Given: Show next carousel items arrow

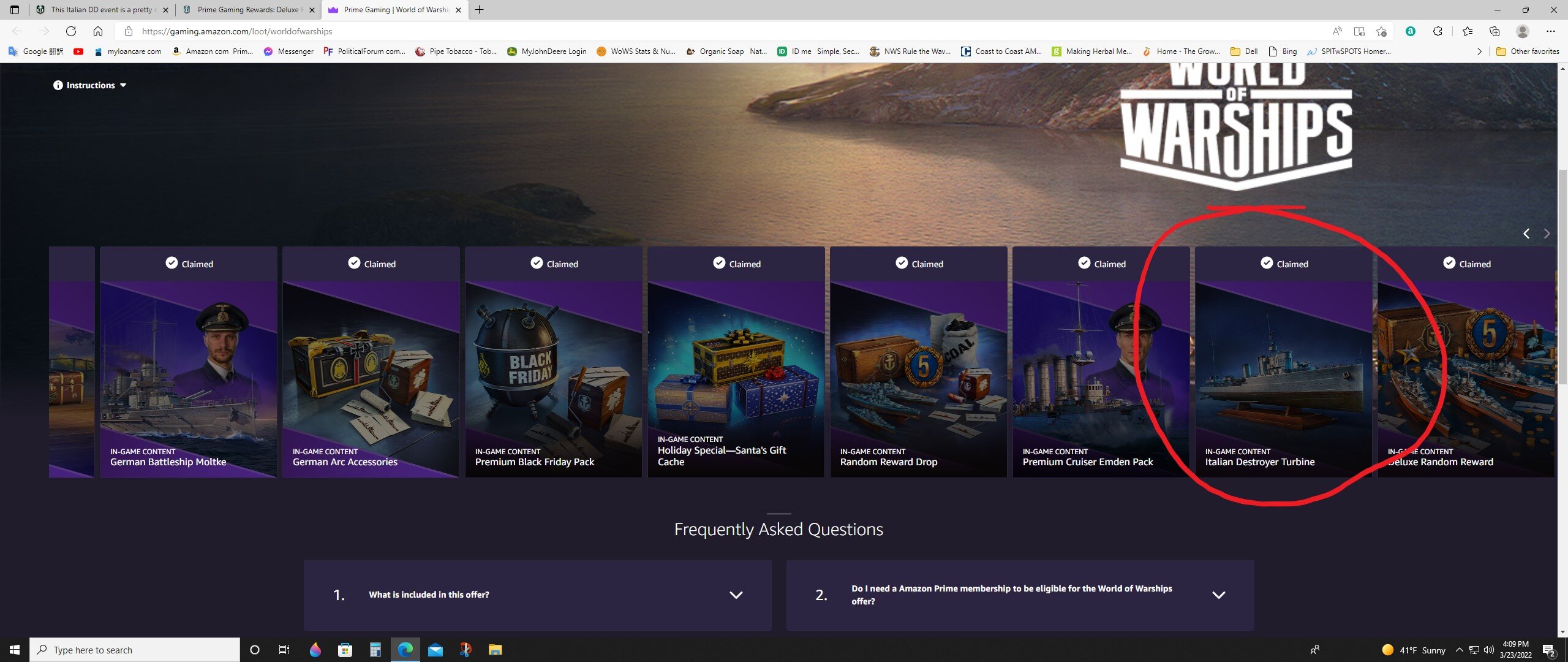Looking at the screenshot, I should click(1547, 234).
